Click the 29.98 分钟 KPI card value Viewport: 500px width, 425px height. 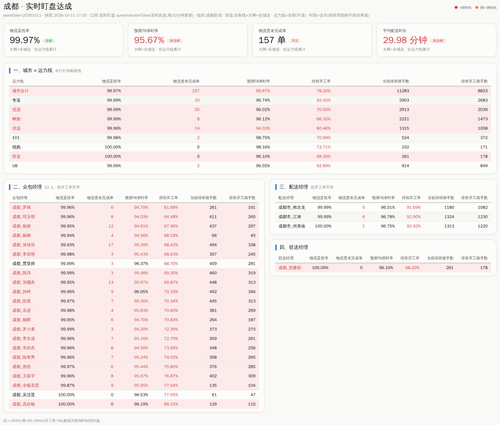point(405,40)
